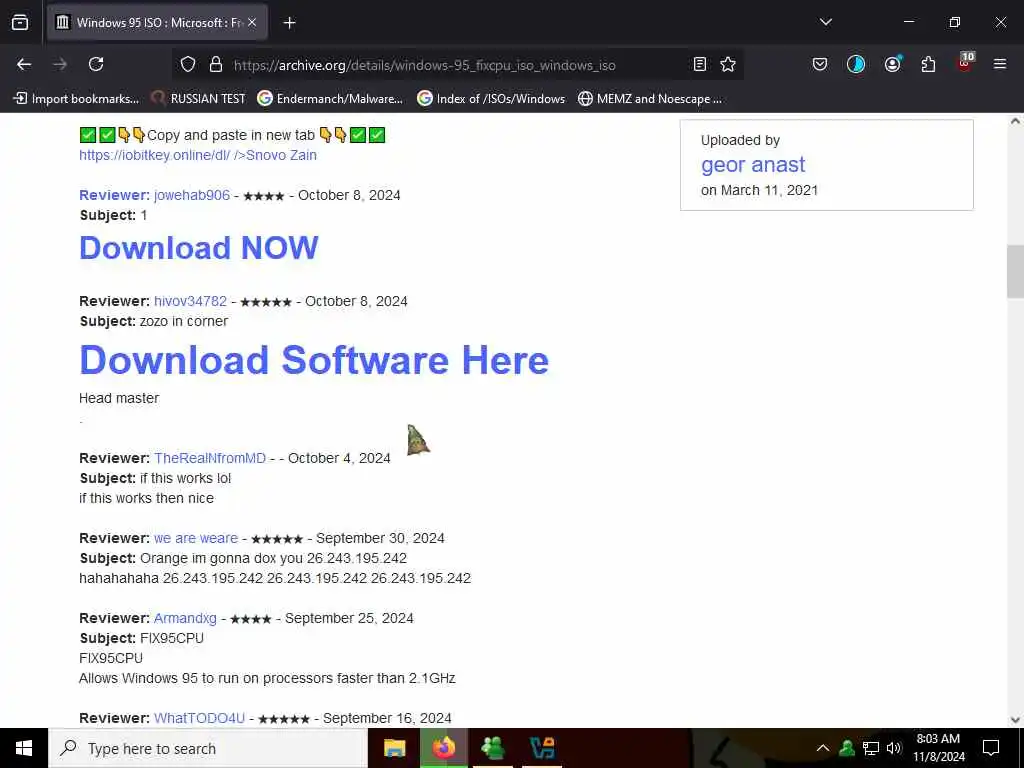The width and height of the screenshot is (1024, 768).
Task: Open the blue half-circle extension icon
Action: pos(856,64)
